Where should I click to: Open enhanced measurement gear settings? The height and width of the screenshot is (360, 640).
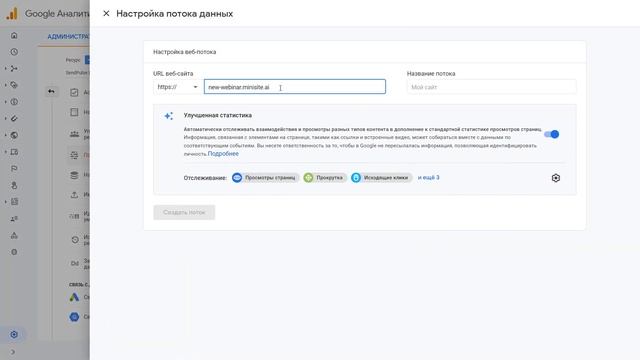click(556, 178)
